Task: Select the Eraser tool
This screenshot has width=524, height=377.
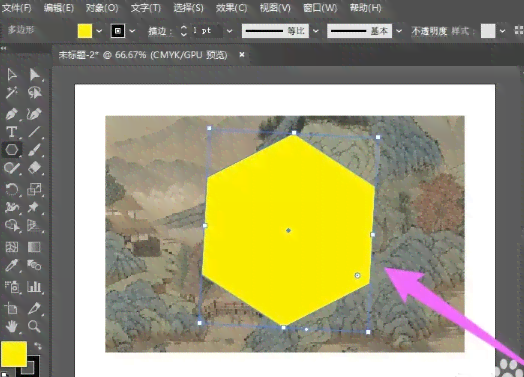Action: [34, 168]
